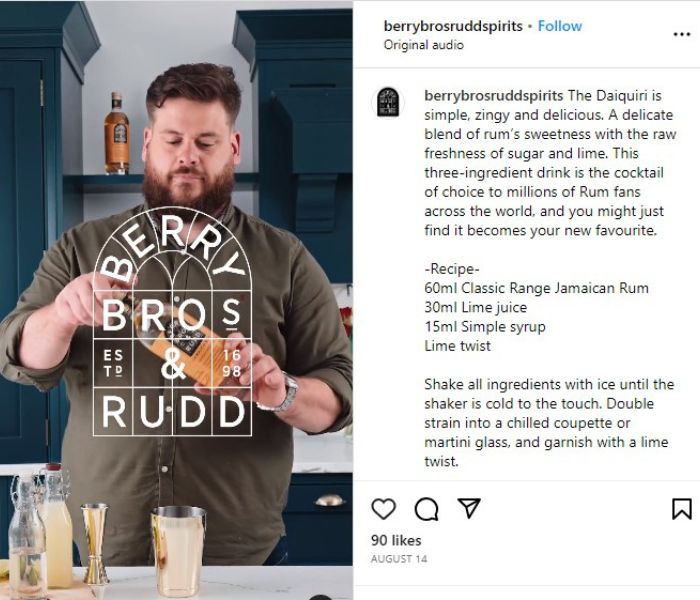Image resolution: width=700 pixels, height=600 pixels.
Task: Click the -Recipe- heading in caption
Action: pyautogui.click(x=452, y=269)
